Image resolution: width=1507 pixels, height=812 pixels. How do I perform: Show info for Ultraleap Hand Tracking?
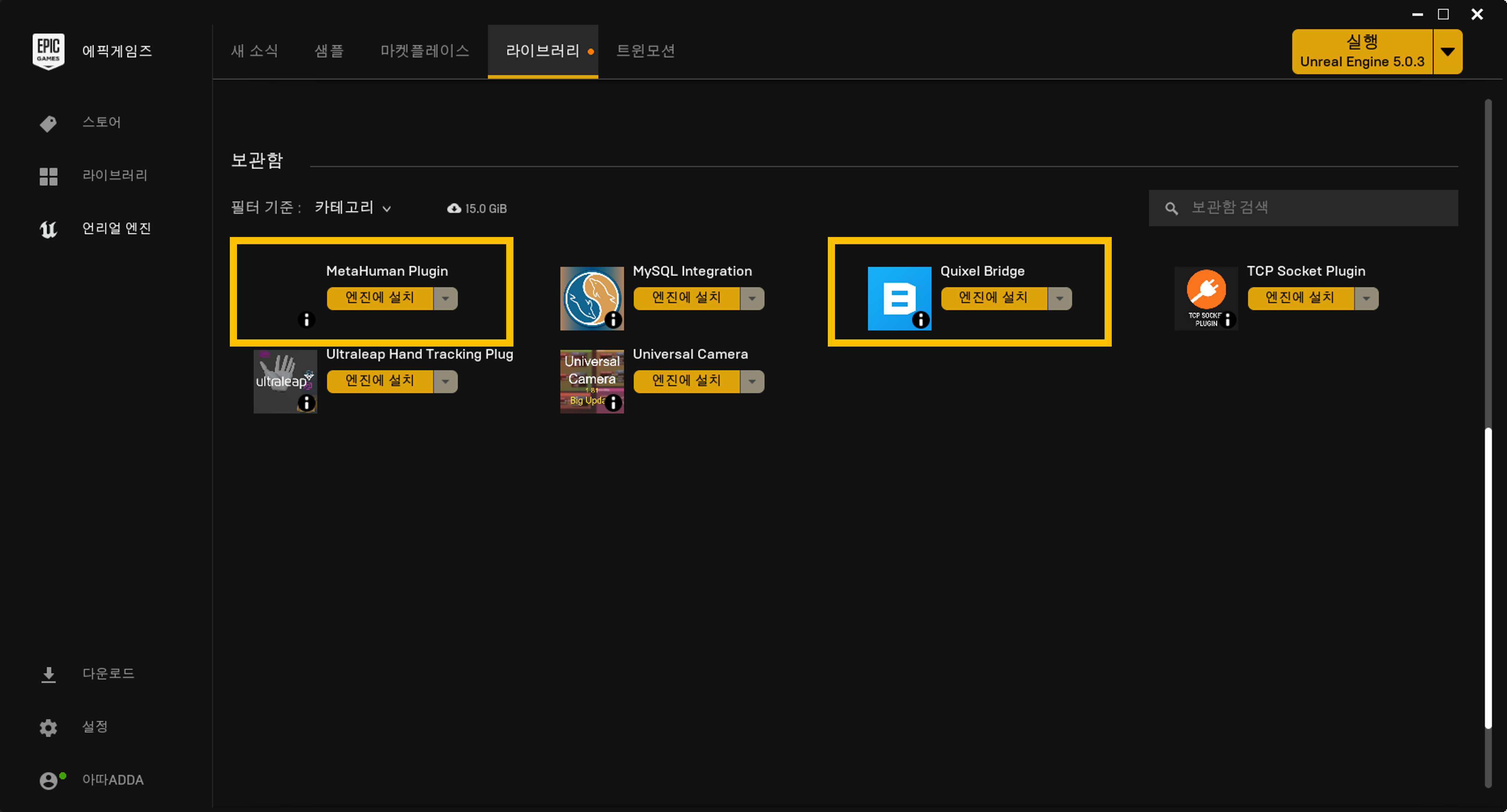(x=306, y=403)
